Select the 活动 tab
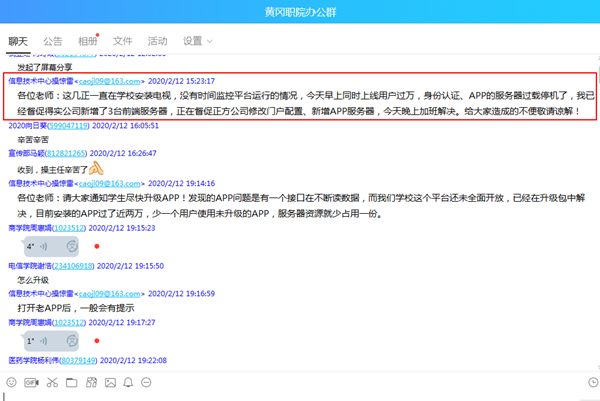600x401 pixels. click(157, 41)
